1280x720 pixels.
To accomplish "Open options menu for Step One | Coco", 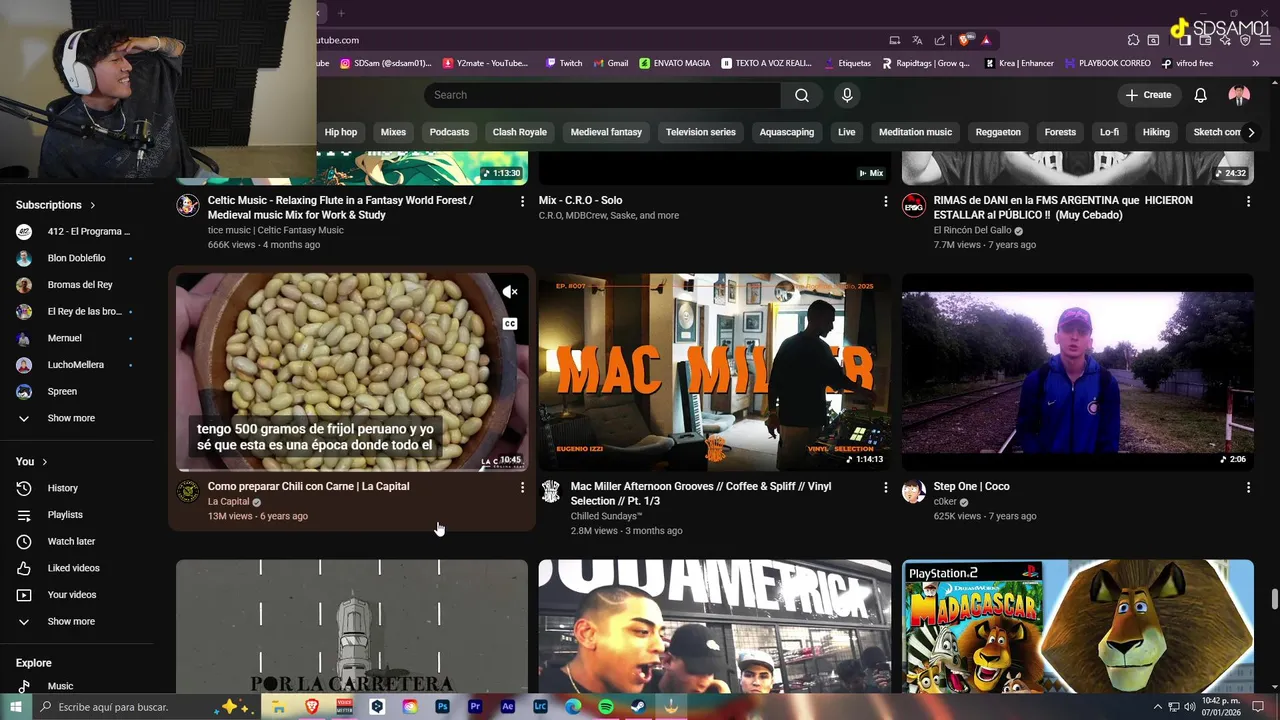I will click(x=1248, y=487).
